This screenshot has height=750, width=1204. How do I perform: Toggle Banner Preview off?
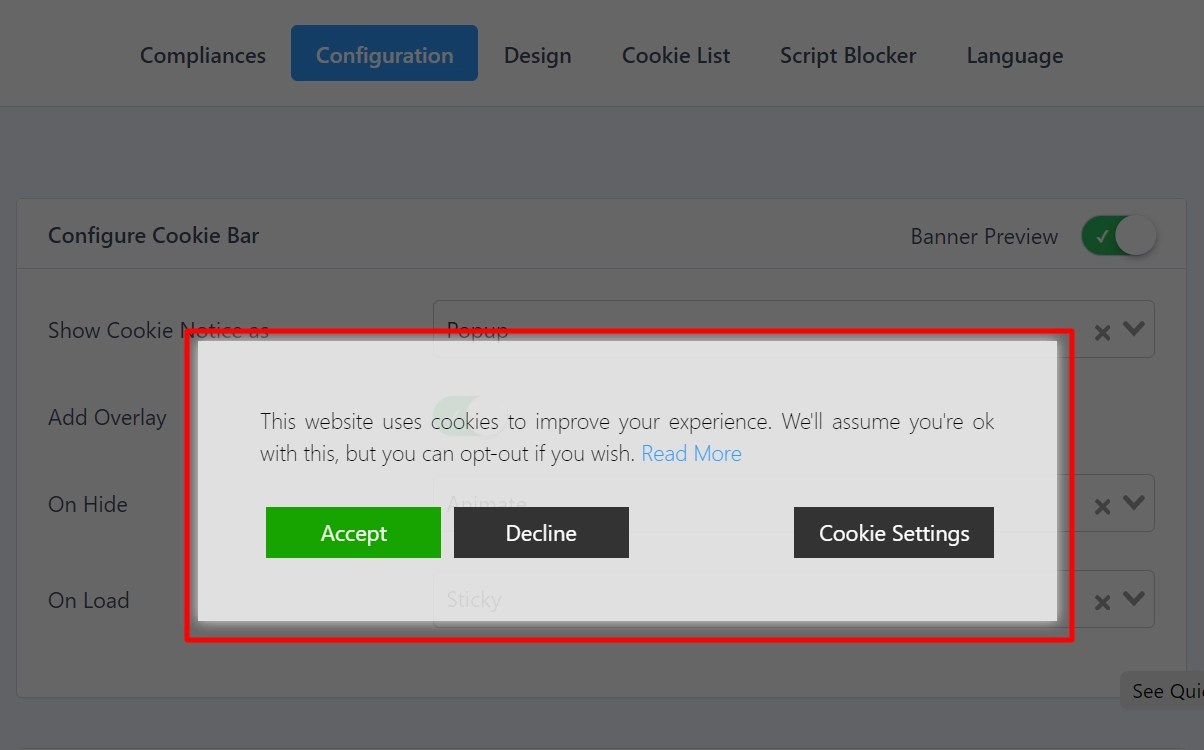point(1117,235)
